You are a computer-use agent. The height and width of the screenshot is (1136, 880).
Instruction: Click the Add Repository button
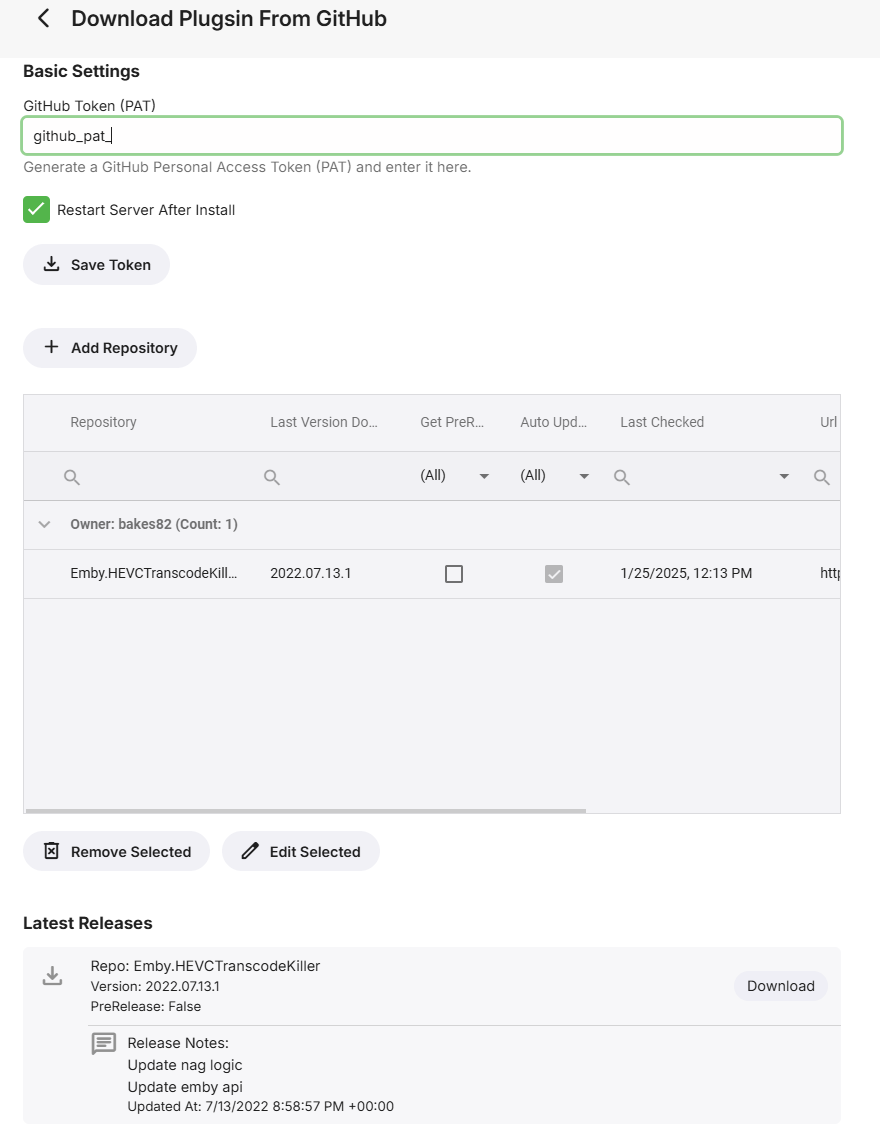tap(110, 348)
